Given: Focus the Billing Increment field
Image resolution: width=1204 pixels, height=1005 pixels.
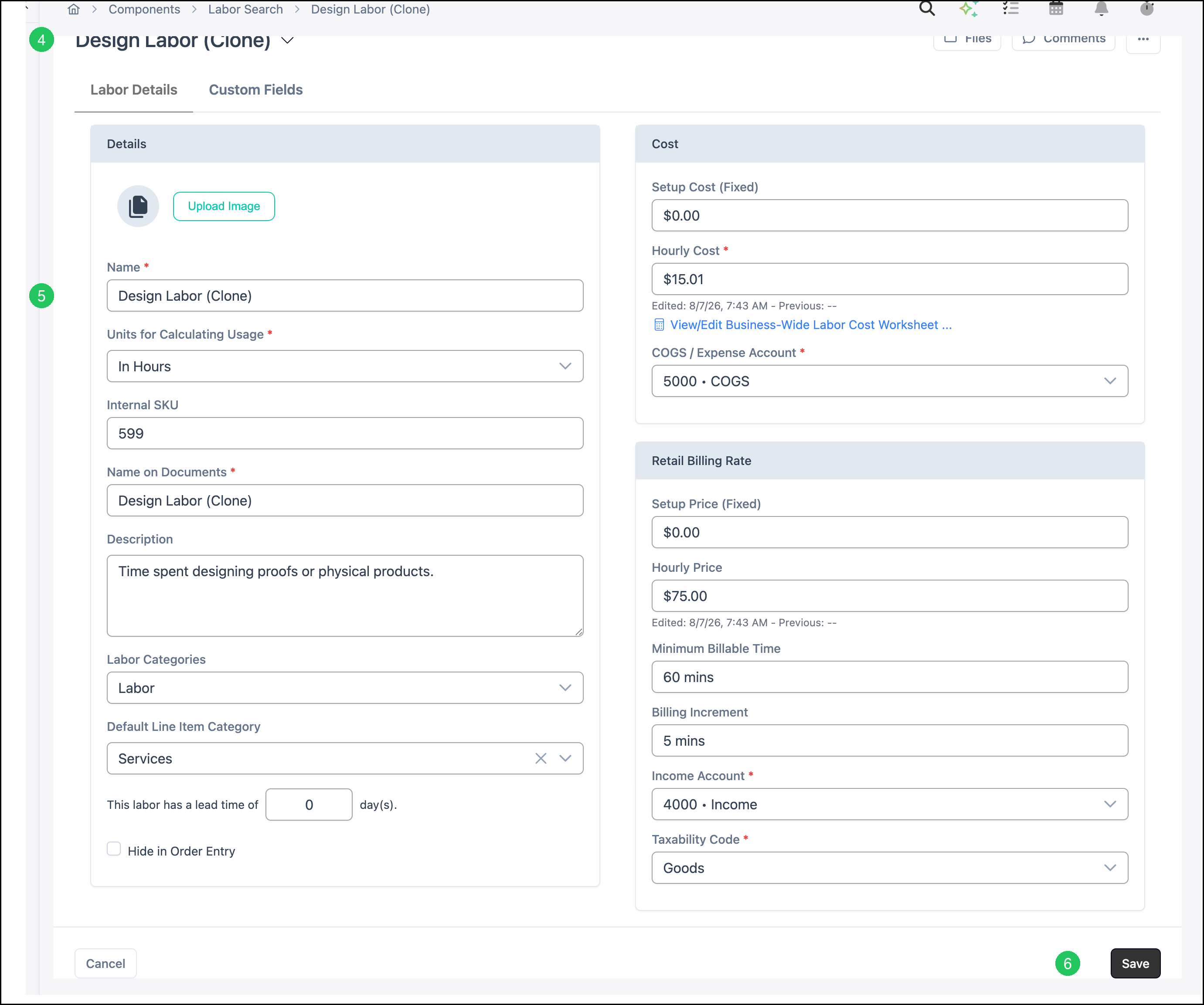Looking at the screenshot, I should point(890,741).
